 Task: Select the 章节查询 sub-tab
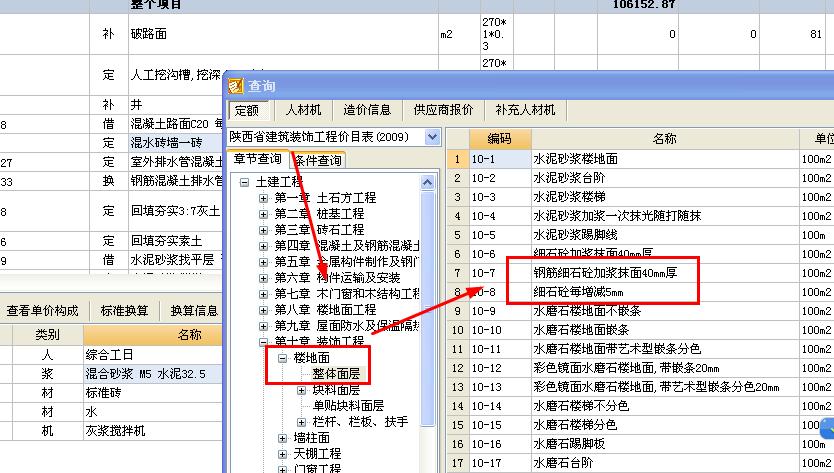coord(257,159)
